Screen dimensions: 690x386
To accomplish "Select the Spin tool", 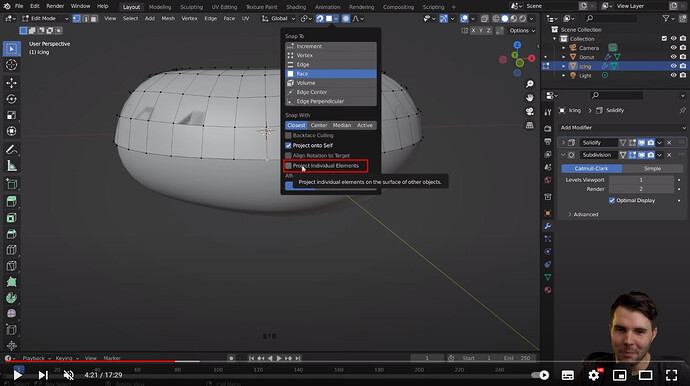I will point(11,298).
